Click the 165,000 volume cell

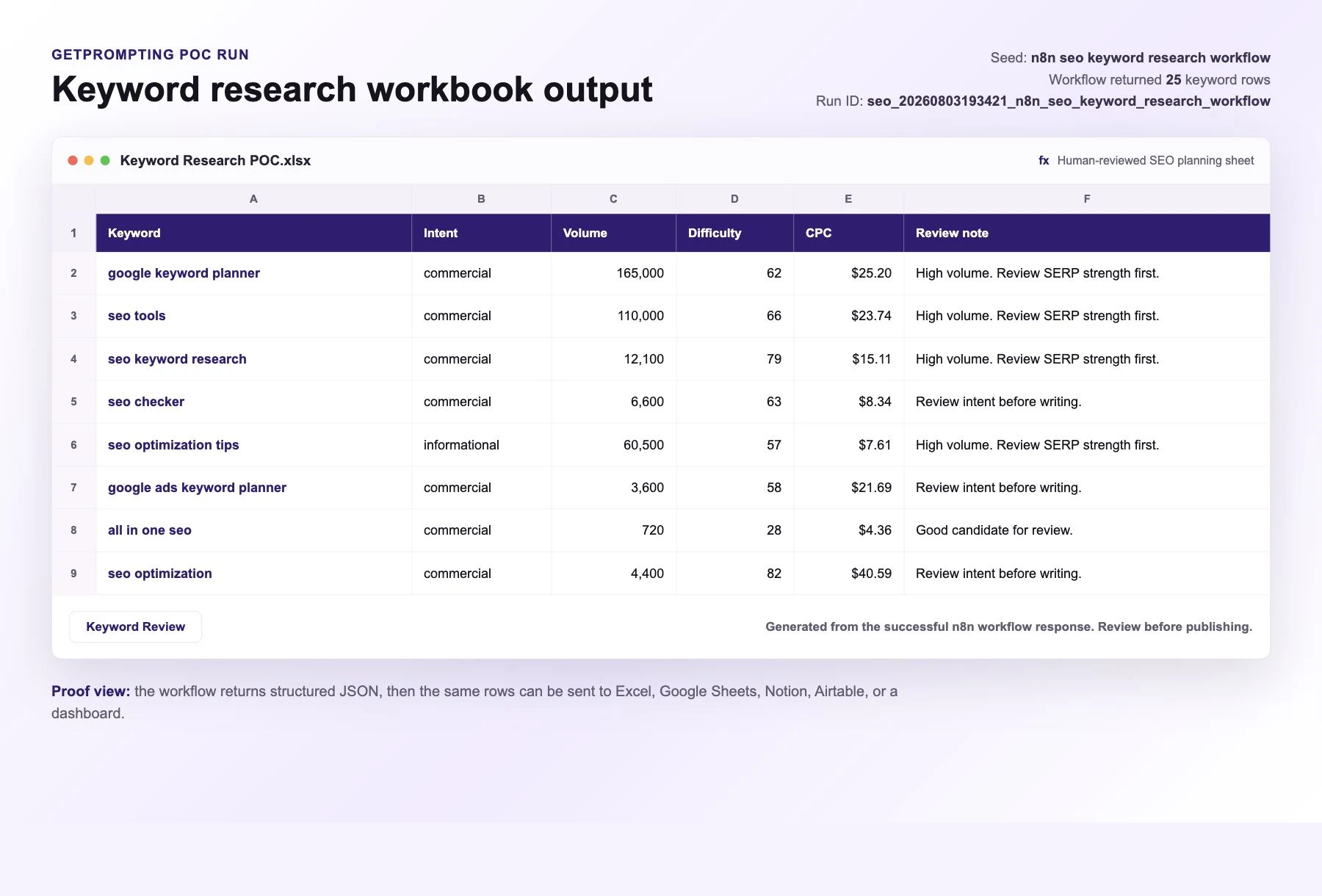(x=613, y=273)
